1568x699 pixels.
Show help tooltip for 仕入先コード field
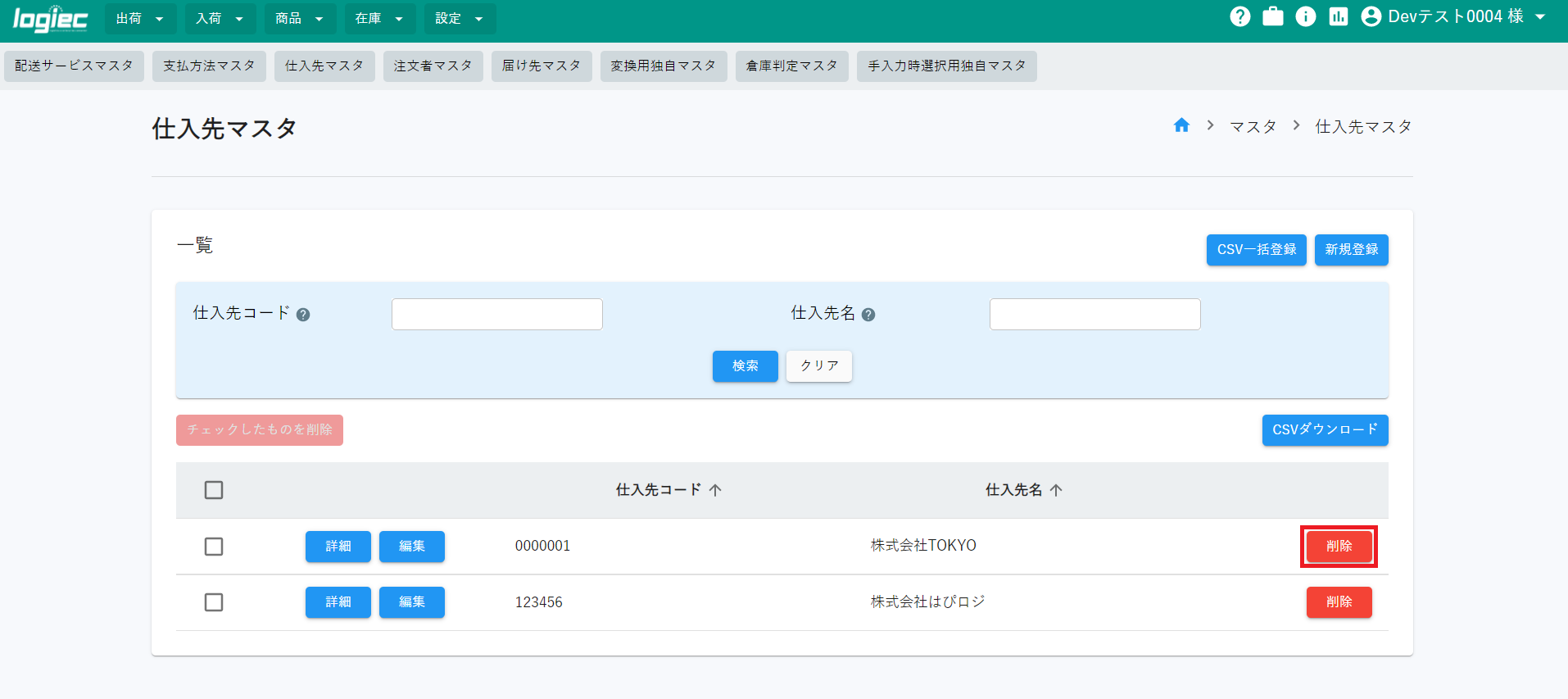click(303, 315)
